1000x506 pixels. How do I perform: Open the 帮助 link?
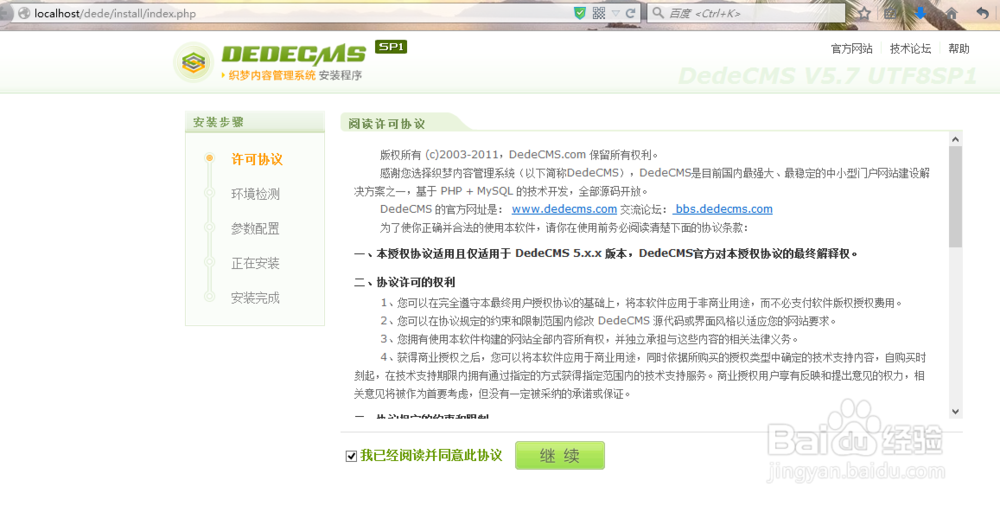[959, 48]
